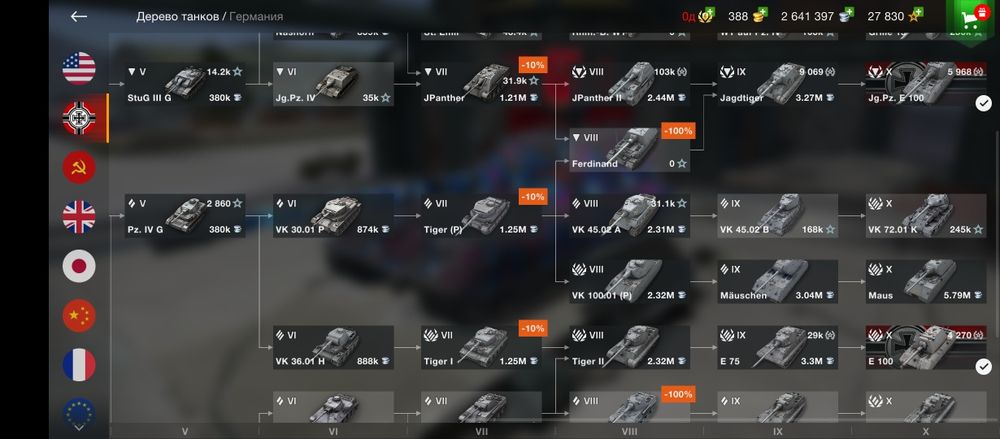Image resolution: width=1000 pixels, height=439 pixels.
Task: Go back using the arrow icon
Action: pyautogui.click(x=78, y=17)
